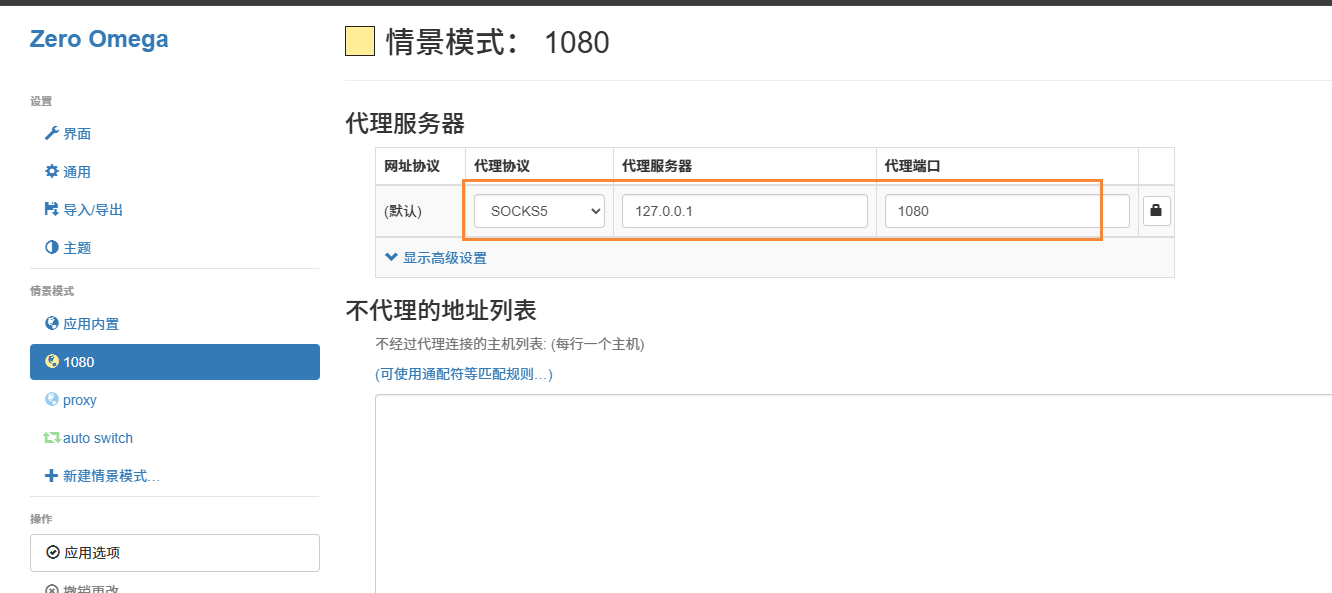Click the half-circle icon beside 主题
This screenshot has width=1332, height=593.
(x=52, y=248)
